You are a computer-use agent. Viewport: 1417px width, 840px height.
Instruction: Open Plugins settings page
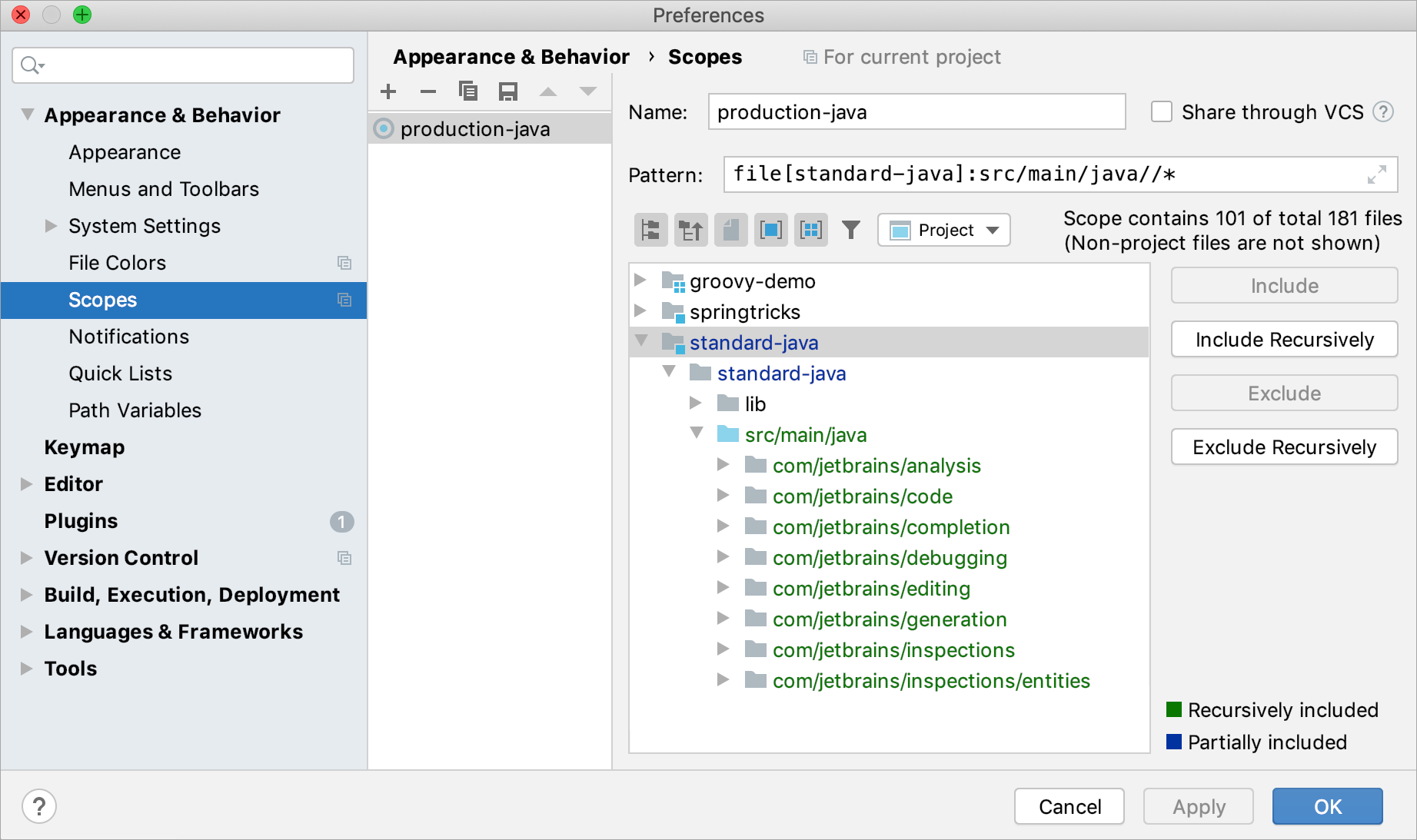[x=81, y=521]
